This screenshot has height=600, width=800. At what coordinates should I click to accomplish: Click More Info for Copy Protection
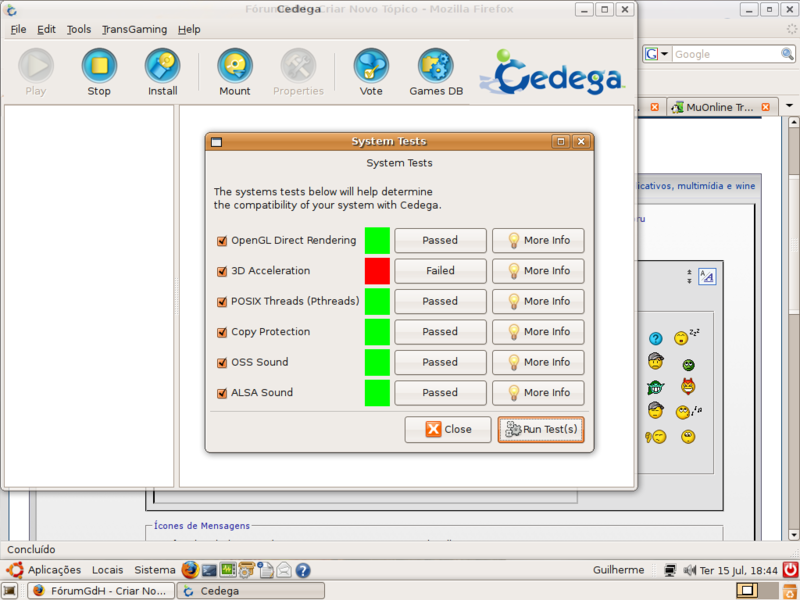coord(538,331)
